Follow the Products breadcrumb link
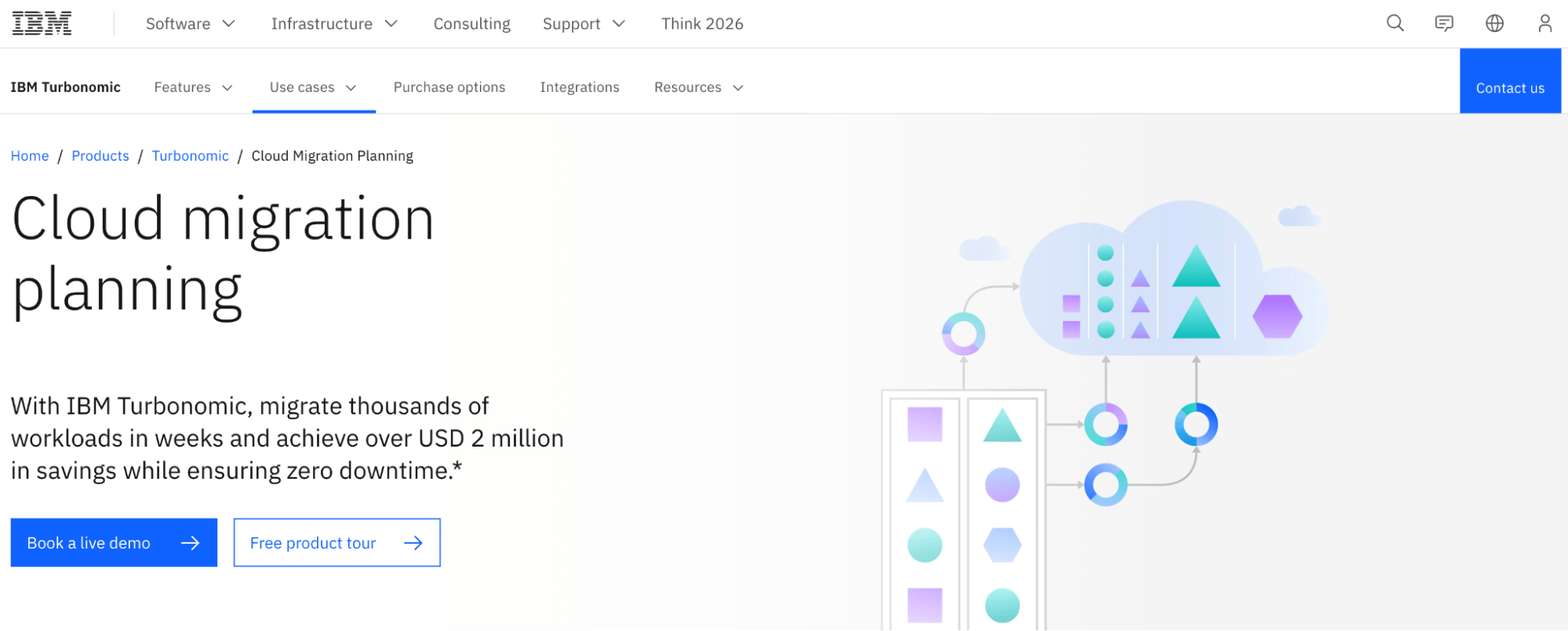 tap(100, 155)
